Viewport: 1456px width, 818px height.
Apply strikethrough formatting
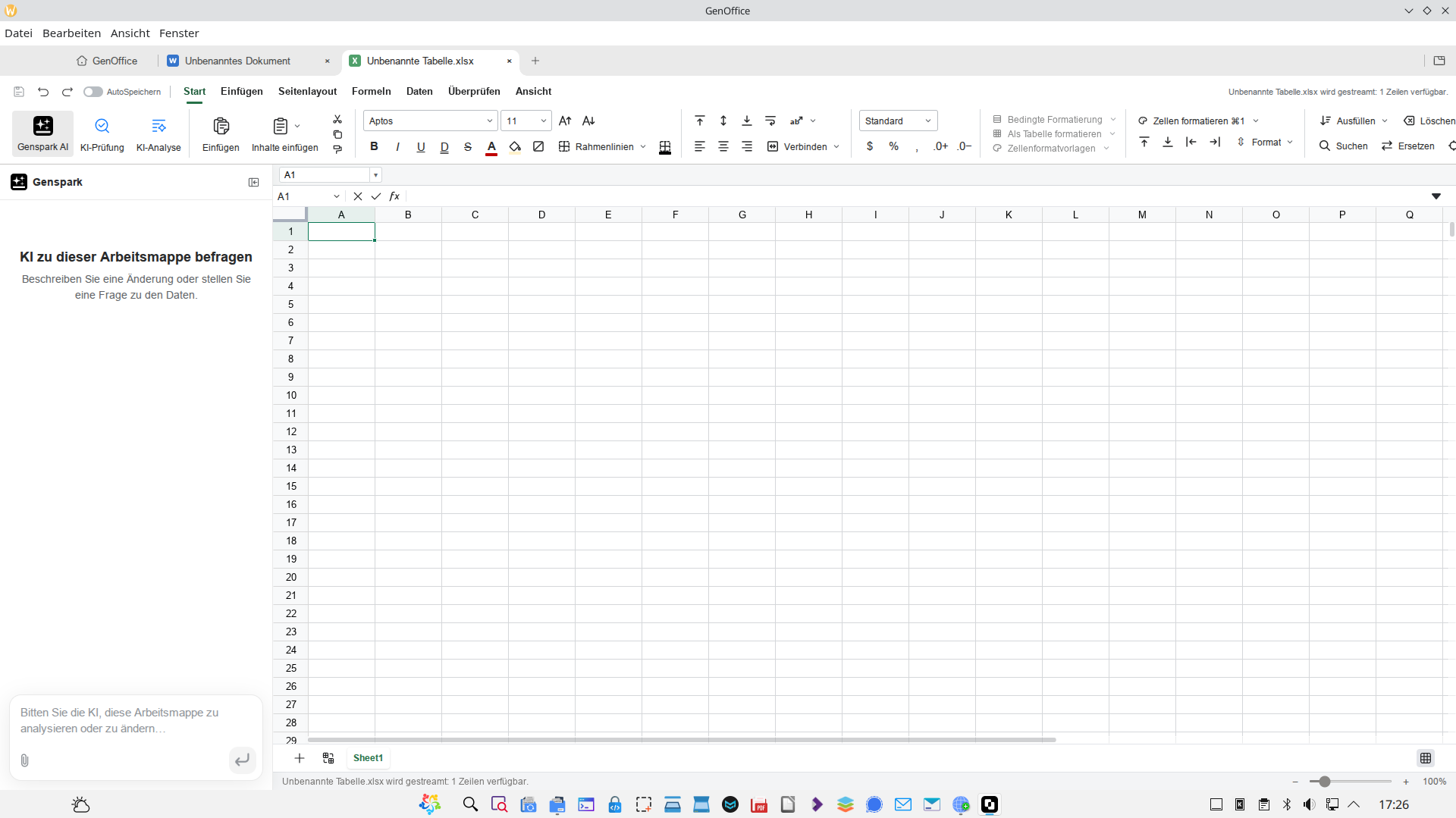coord(468,146)
